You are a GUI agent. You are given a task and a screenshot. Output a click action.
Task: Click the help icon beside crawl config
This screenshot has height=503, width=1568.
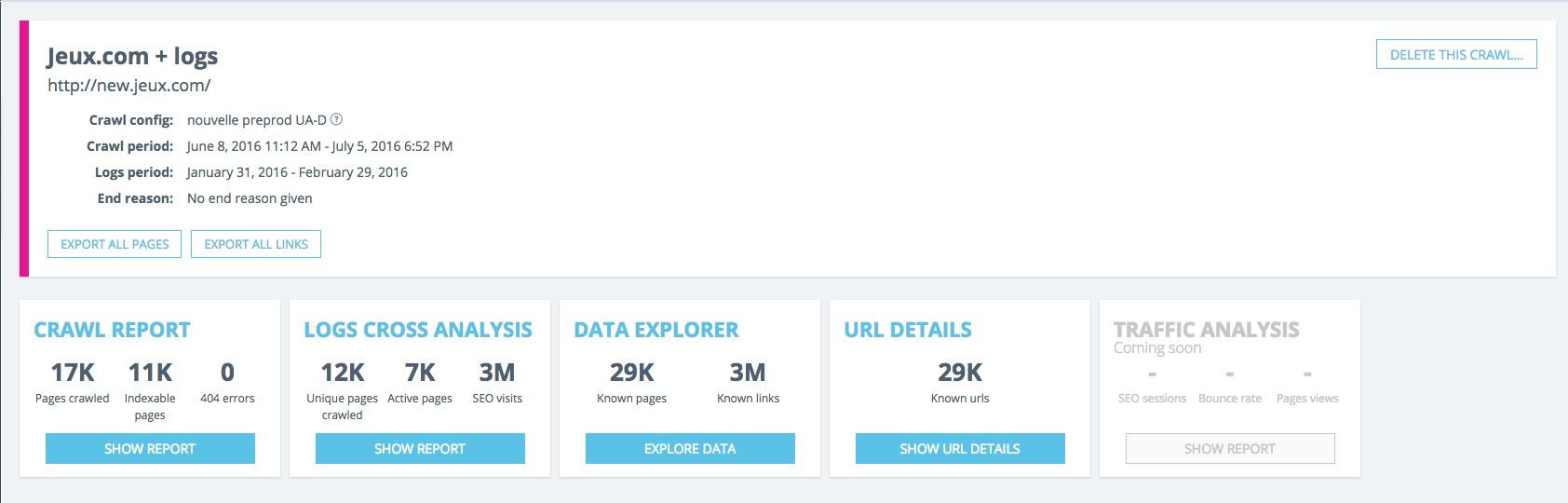click(x=337, y=119)
